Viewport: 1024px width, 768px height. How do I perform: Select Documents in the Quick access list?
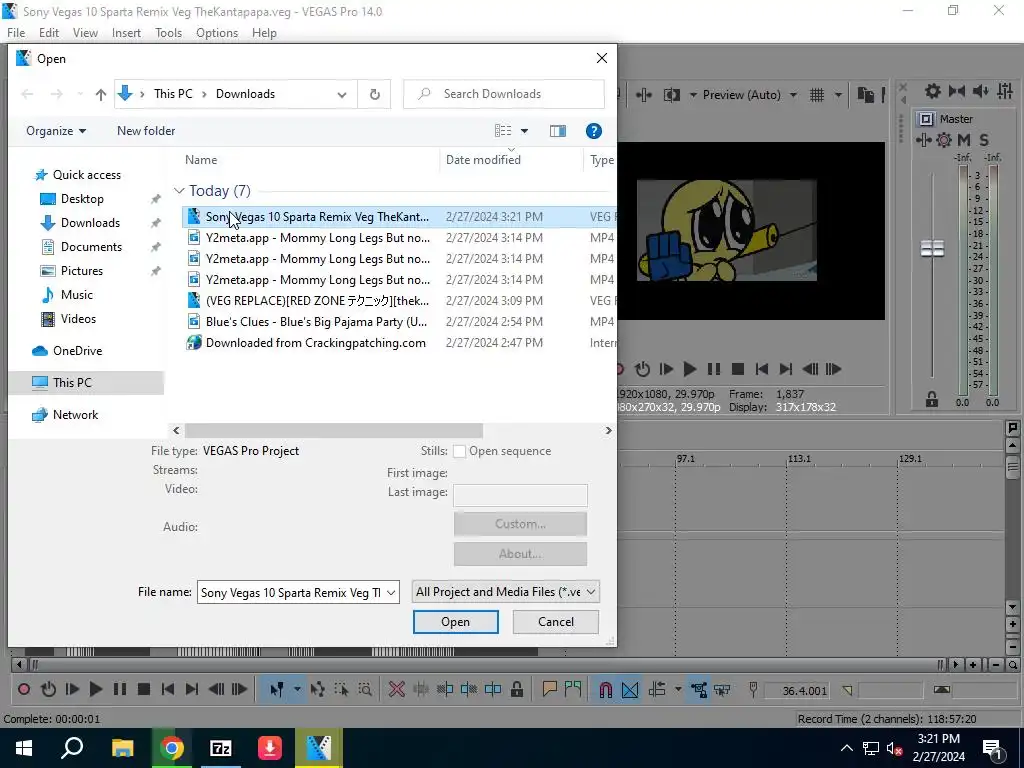click(x=91, y=247)
